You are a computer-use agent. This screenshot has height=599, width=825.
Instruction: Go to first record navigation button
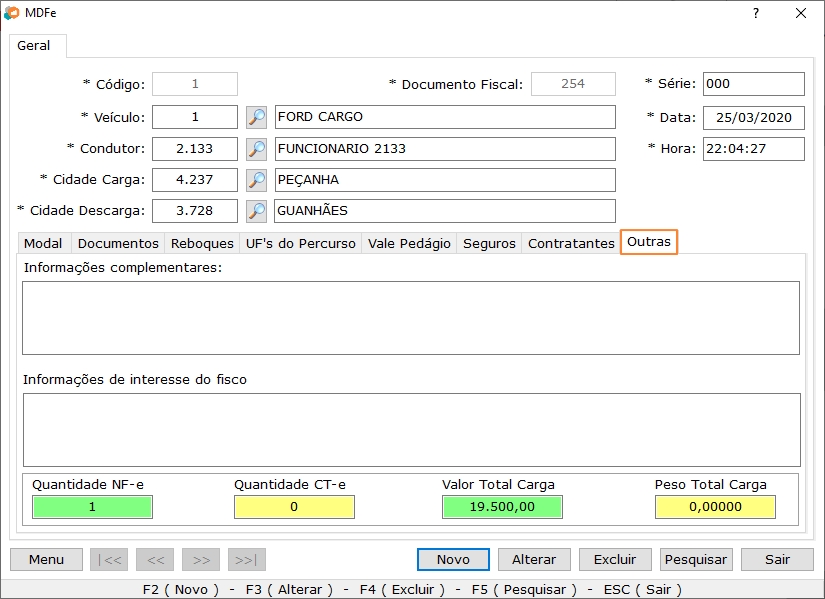109,559
